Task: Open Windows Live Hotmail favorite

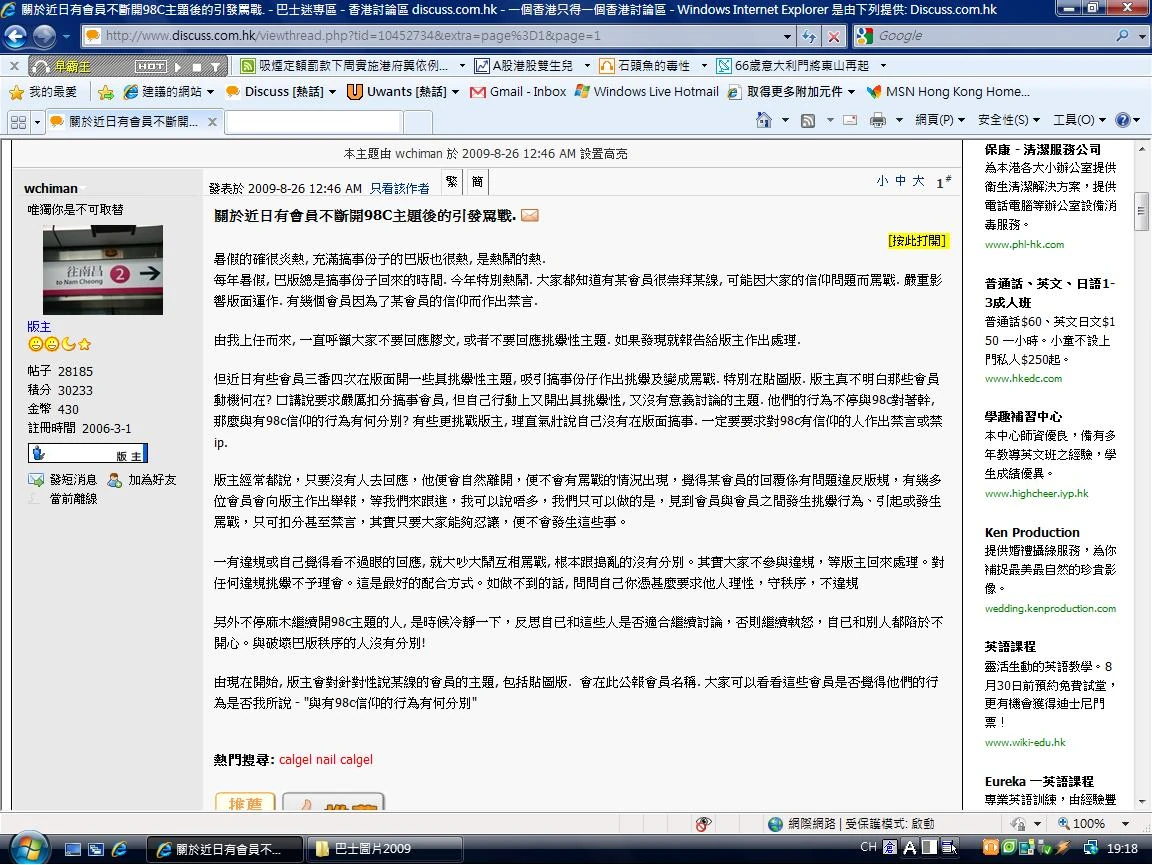Action: (647, 92)
